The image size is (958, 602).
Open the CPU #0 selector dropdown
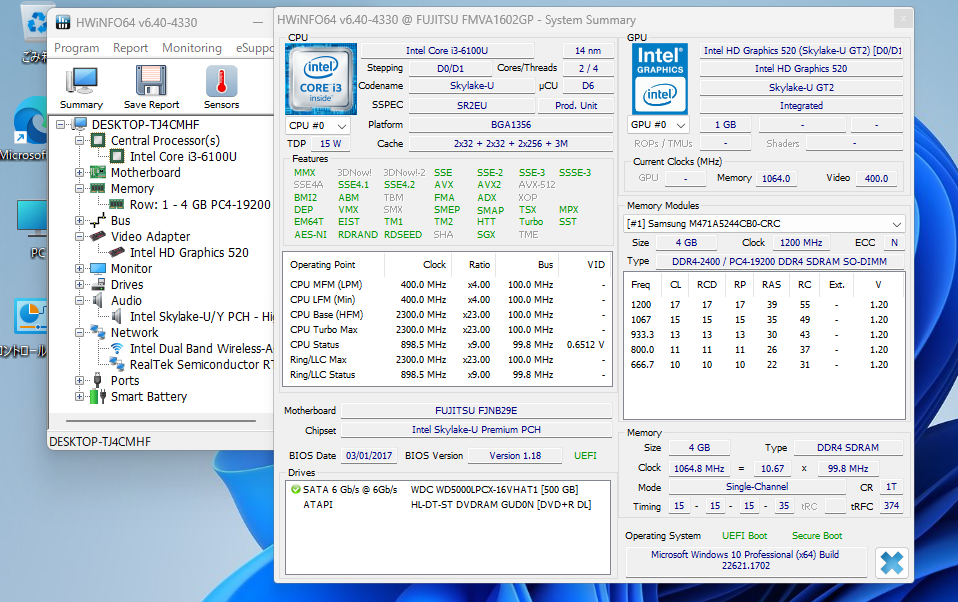pyautogui.click(x=318, y=125)
